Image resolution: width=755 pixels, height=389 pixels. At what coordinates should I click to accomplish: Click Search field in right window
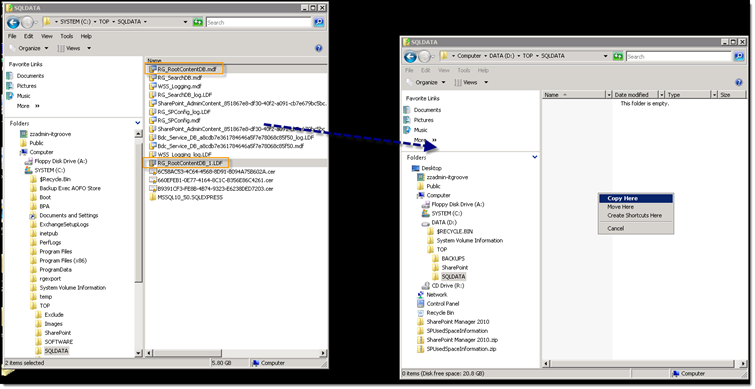(679, 56)
